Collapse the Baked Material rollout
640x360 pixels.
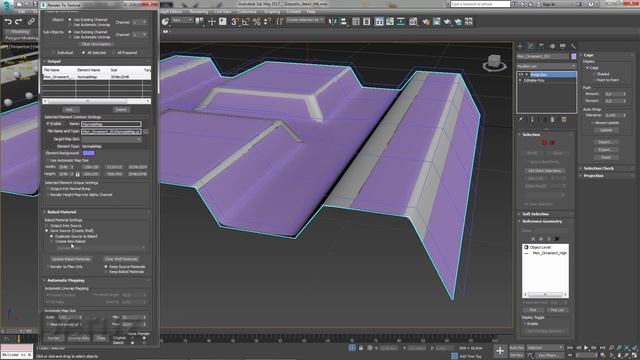click(x=62, y=212)
